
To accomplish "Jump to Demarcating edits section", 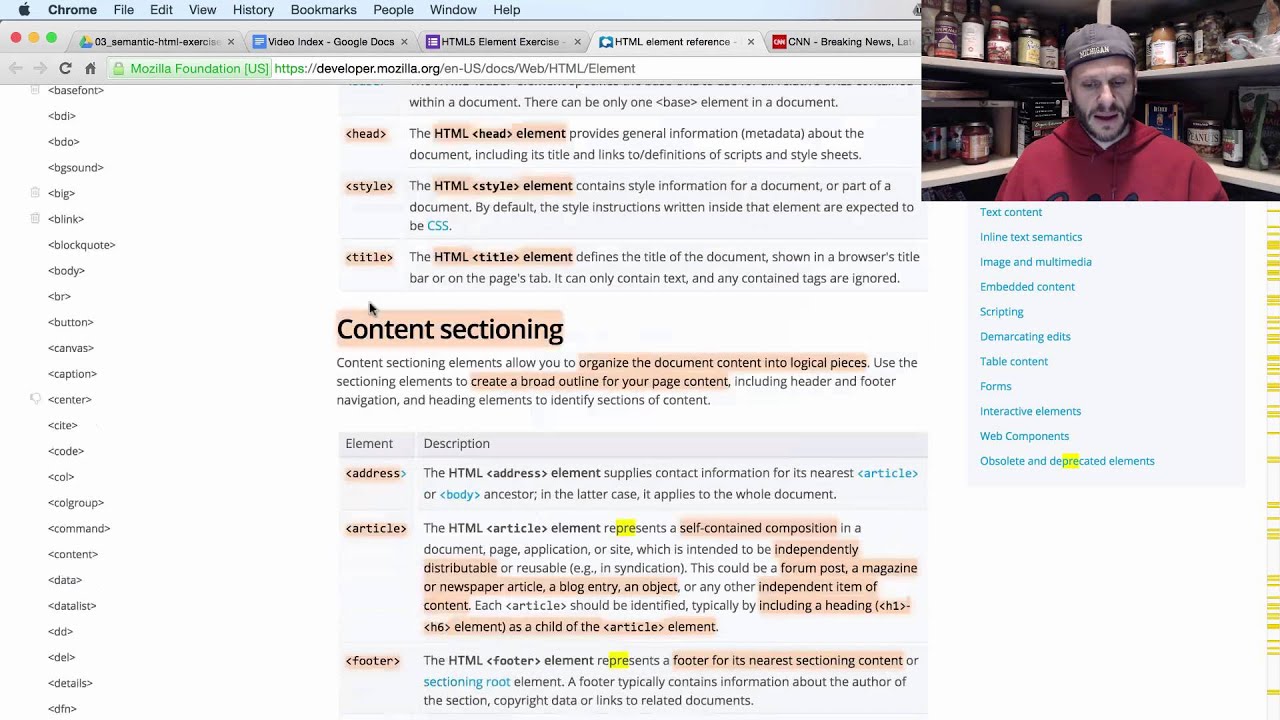I will coord(1025,337).
